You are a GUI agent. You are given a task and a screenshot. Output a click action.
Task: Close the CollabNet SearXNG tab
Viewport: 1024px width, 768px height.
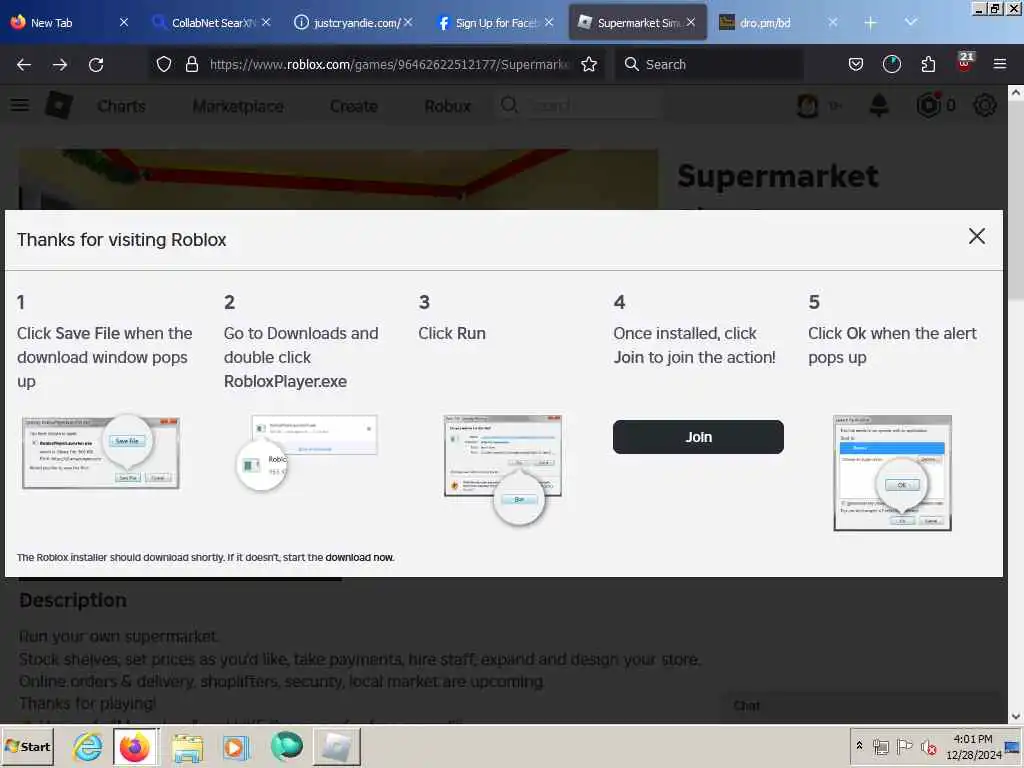point(266,22)
